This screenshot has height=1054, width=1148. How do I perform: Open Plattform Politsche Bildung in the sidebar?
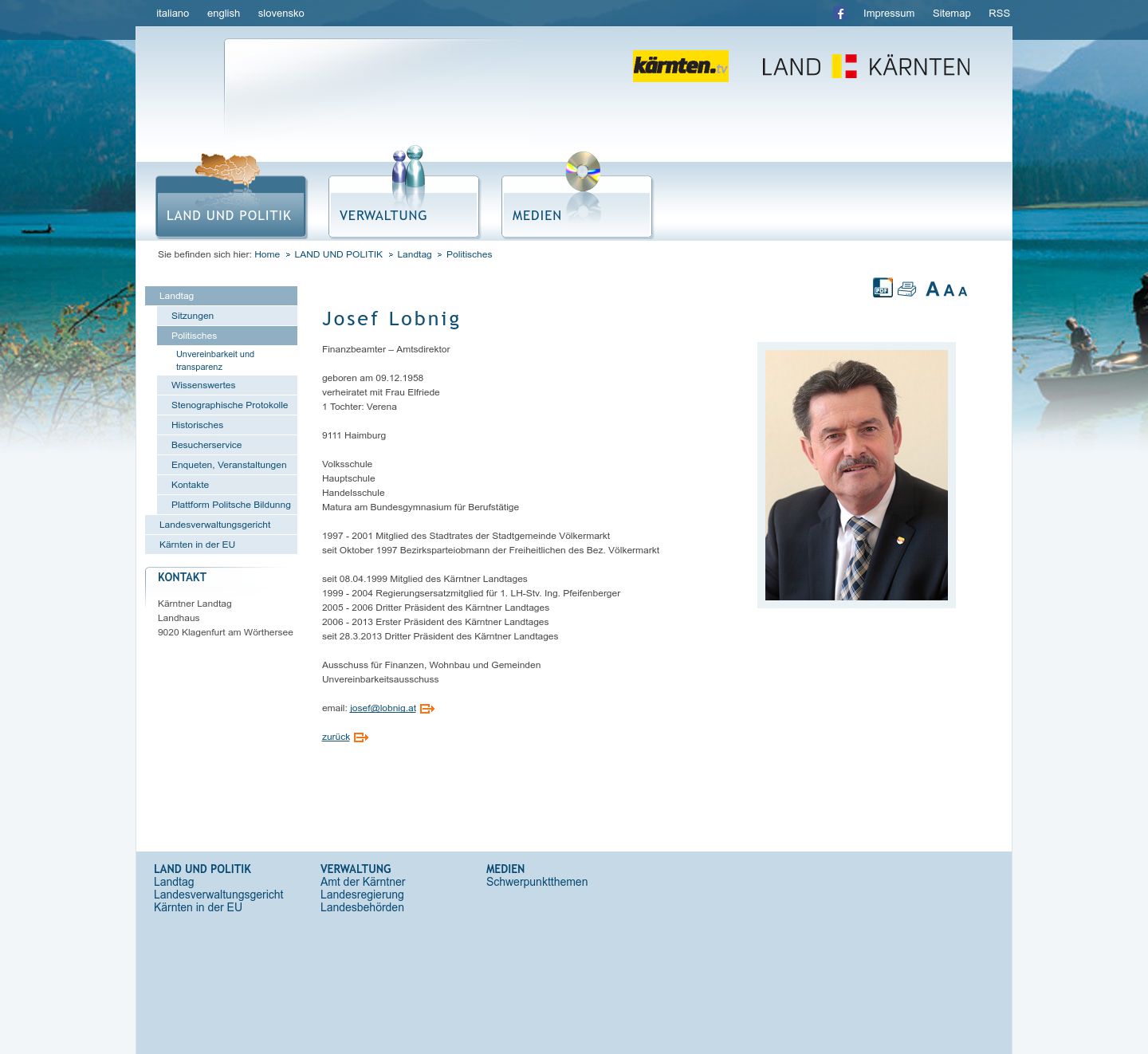[x=227, y=505]
